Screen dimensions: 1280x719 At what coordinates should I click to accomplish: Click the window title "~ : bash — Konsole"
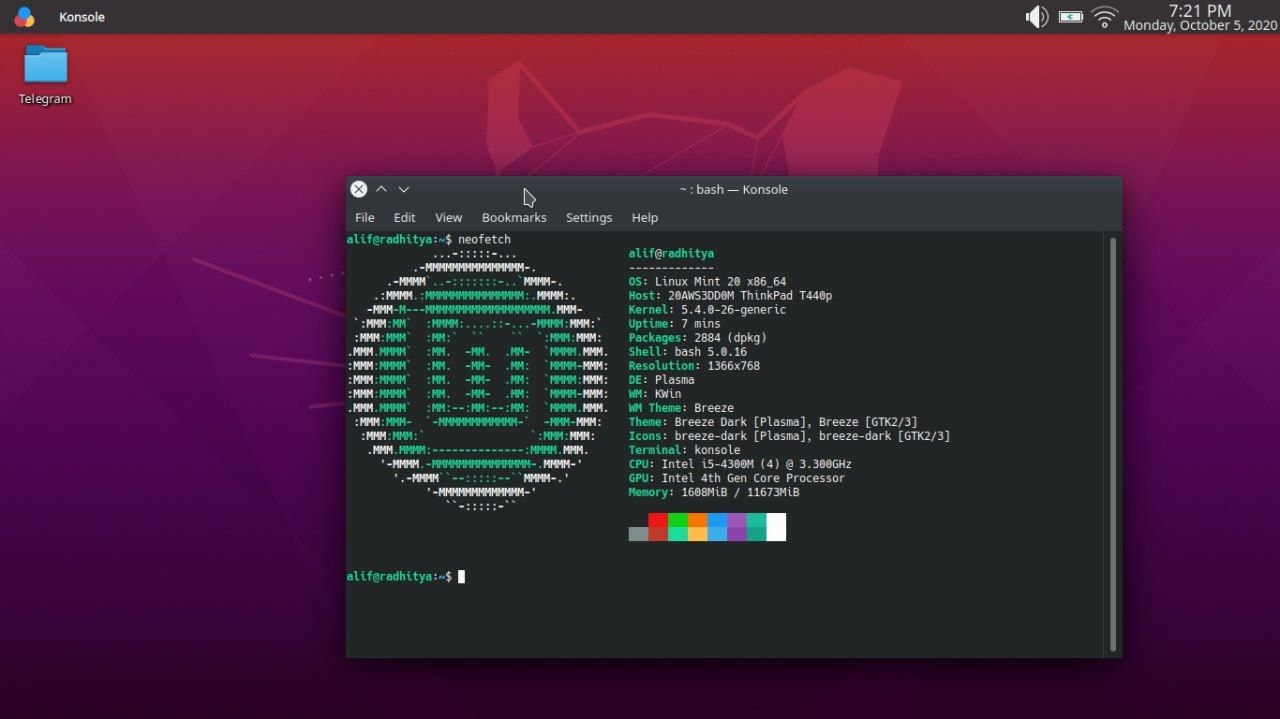pos(733,189)
